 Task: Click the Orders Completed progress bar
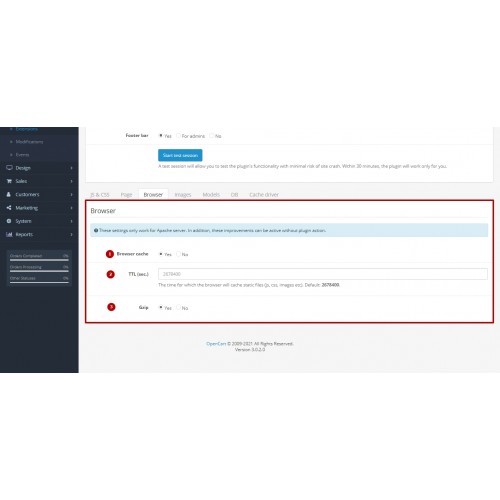click(x=39, y=260)
